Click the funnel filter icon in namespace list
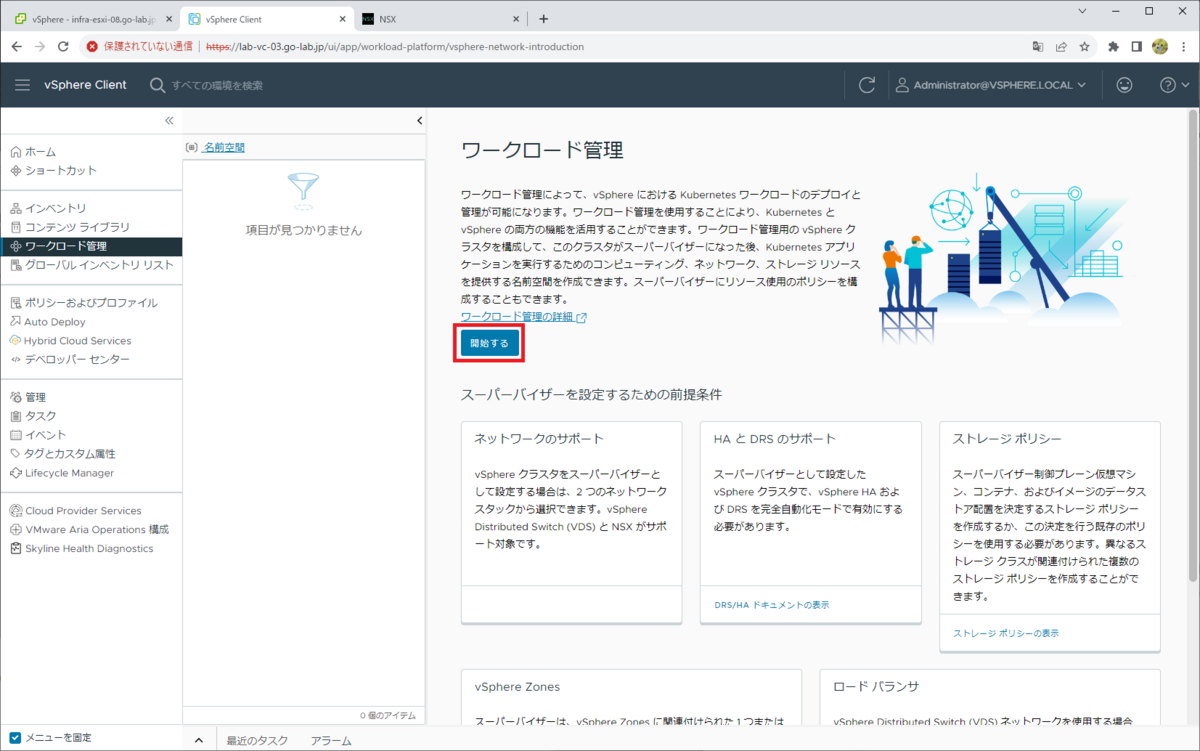This screenshot has width=1200, height=751. (x=303, y=190)
